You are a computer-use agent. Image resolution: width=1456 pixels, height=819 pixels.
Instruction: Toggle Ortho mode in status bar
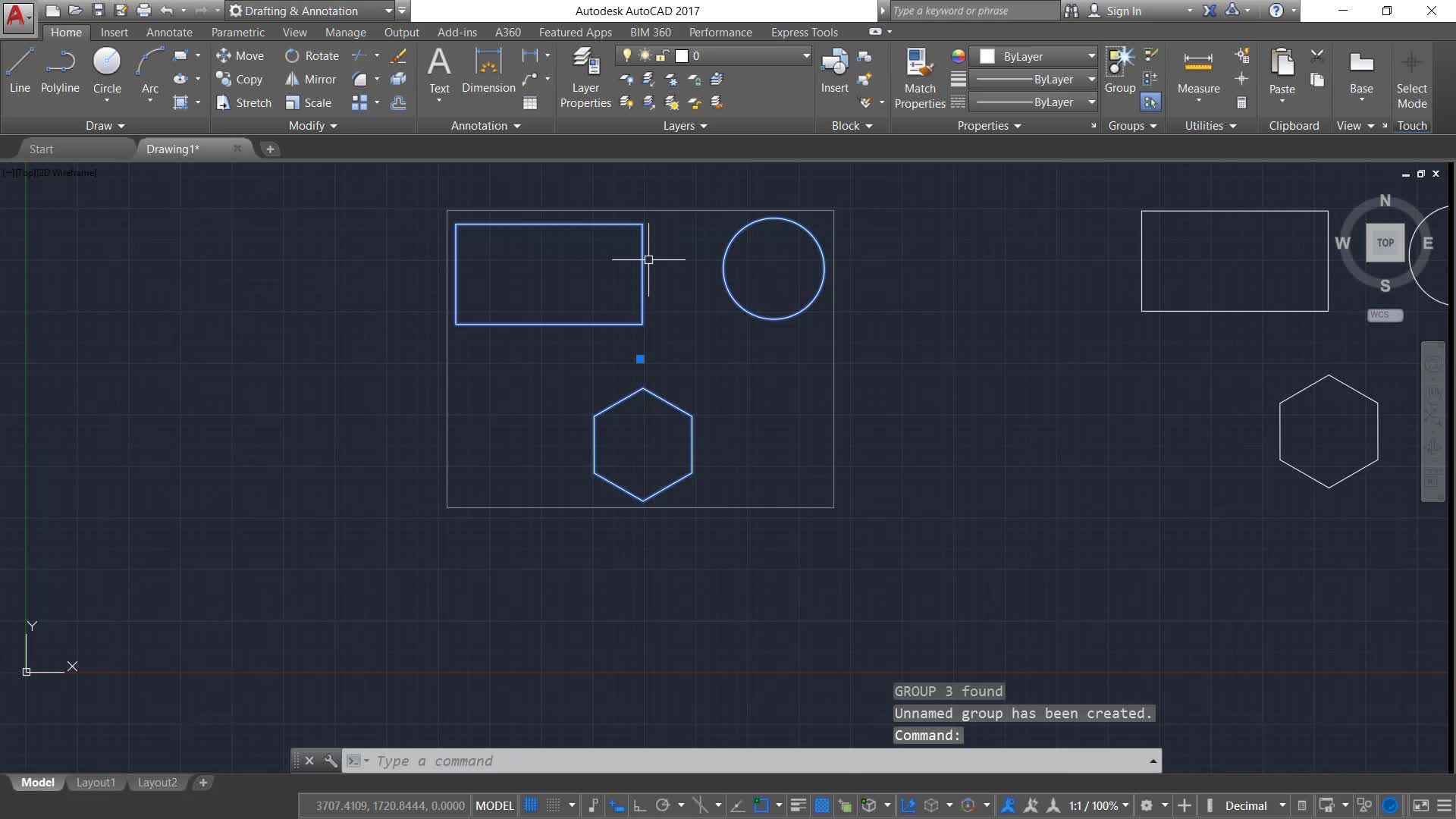[639, 805]
